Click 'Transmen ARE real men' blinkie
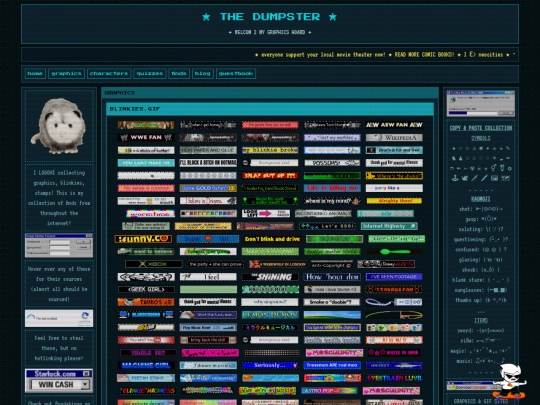 click(332, 365)
